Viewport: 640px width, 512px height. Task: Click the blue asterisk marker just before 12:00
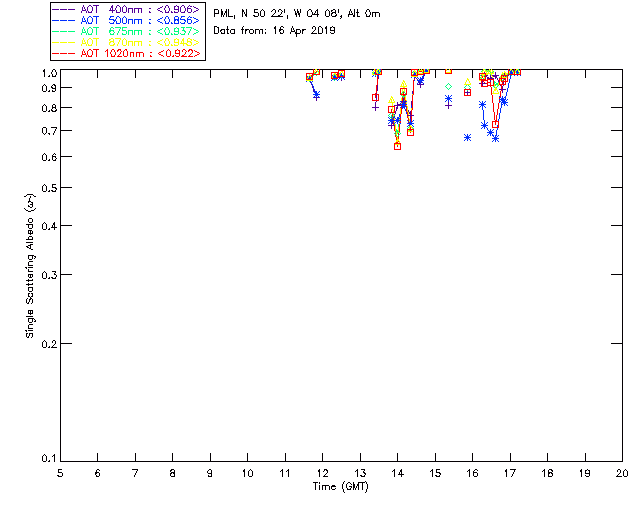316,95
